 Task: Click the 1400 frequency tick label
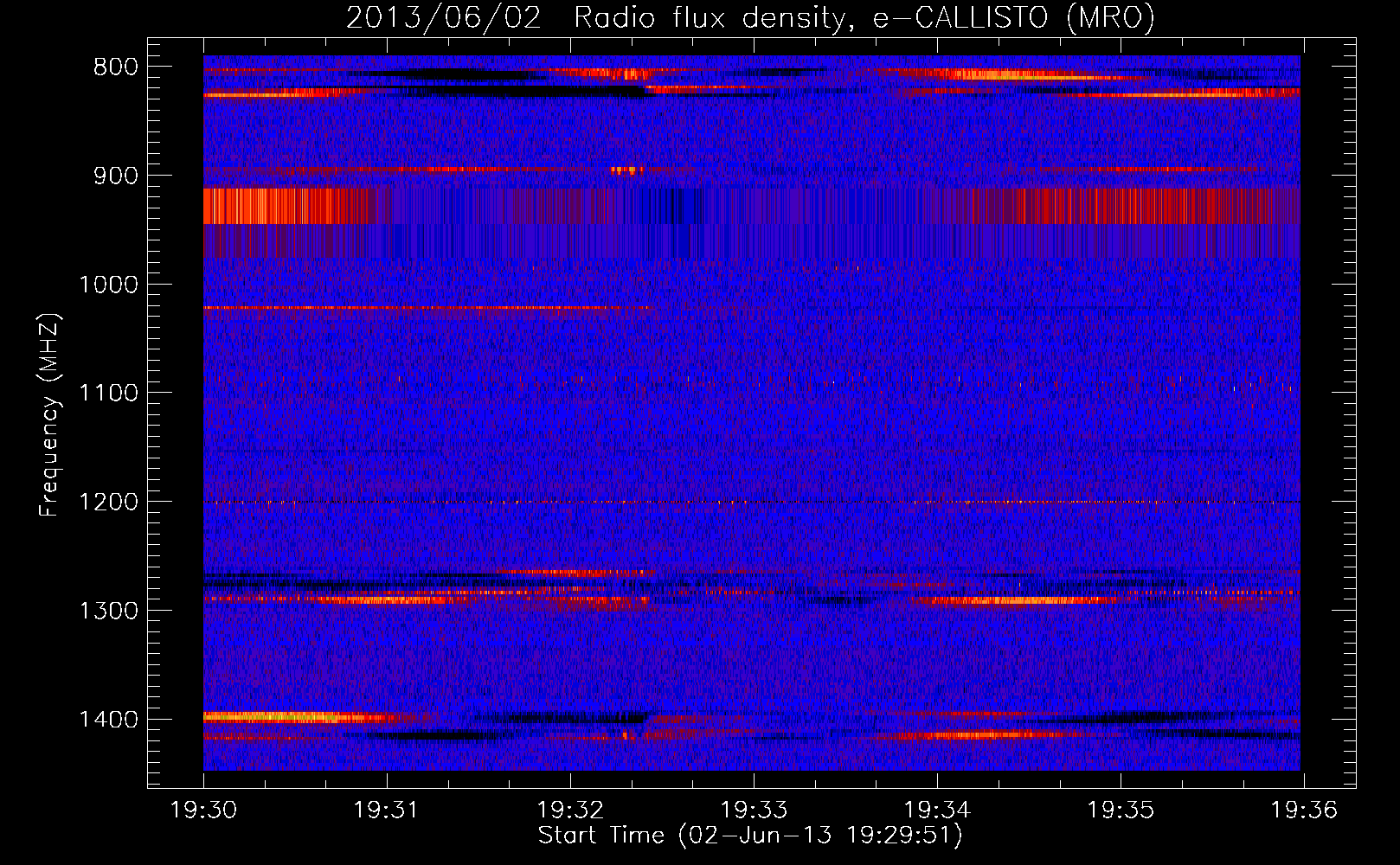pyautogui.click(x=108, y=720)
